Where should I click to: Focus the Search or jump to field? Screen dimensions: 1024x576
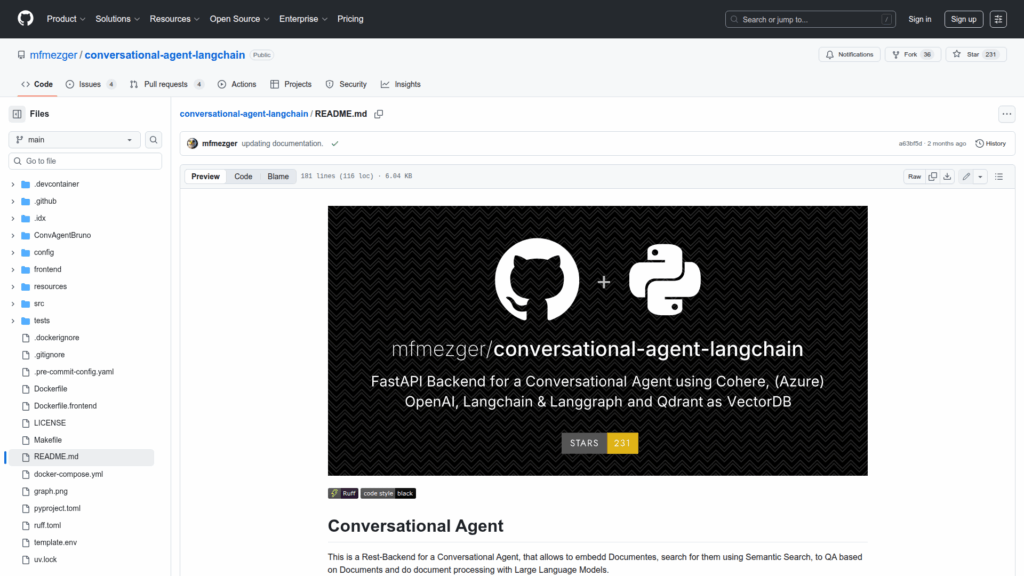(810, 20)
